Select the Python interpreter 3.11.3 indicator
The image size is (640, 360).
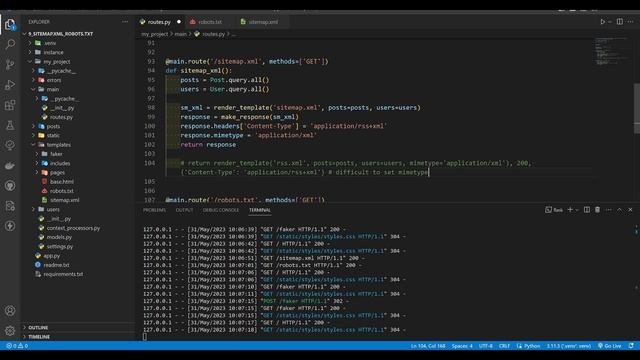[569, 346]
